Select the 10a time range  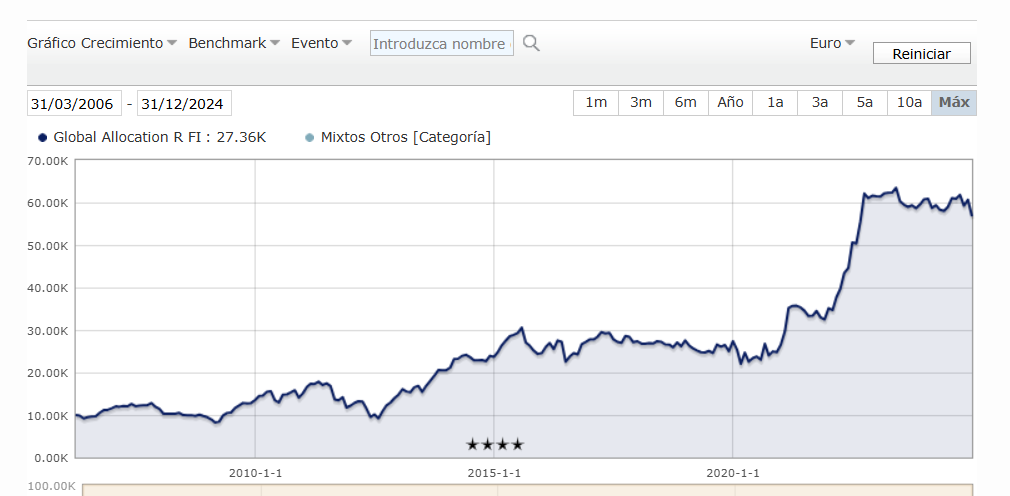point(910,102)
